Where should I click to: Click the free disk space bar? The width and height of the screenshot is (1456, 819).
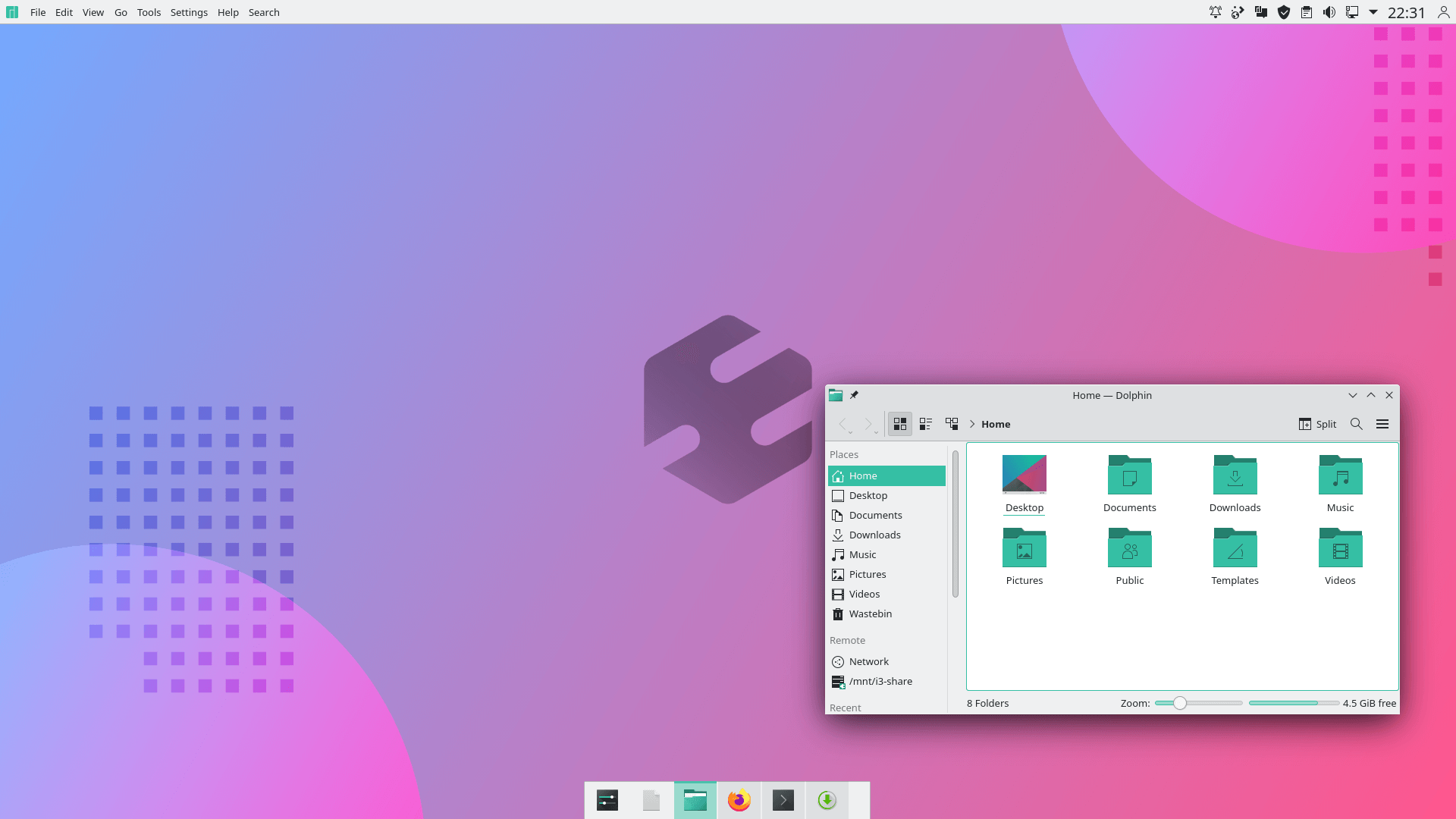[x=1294, y=703]
